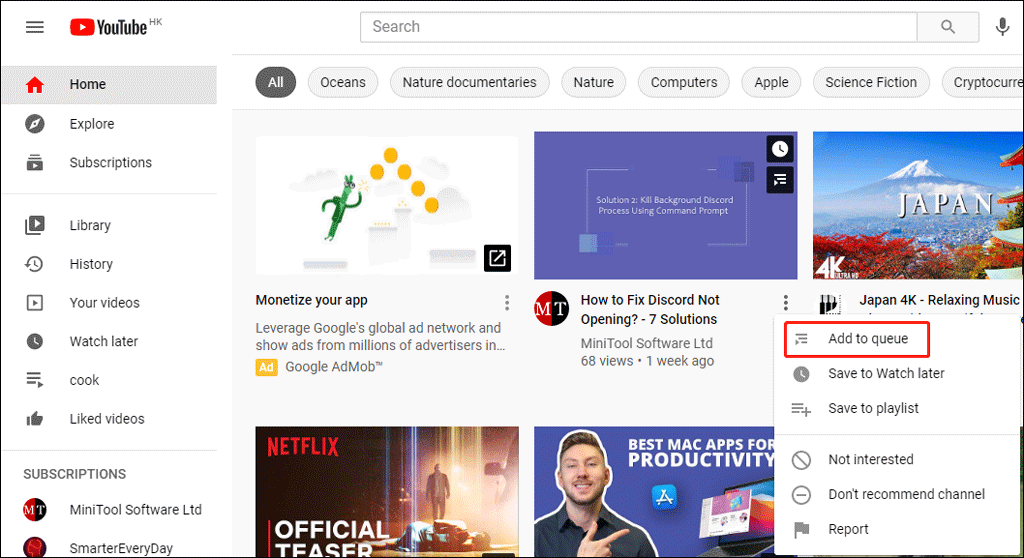Viewport: 1024px width, 558px height.
Task: Click SmarterEveryDay subscription avatar
Action: tap(35, 548)
